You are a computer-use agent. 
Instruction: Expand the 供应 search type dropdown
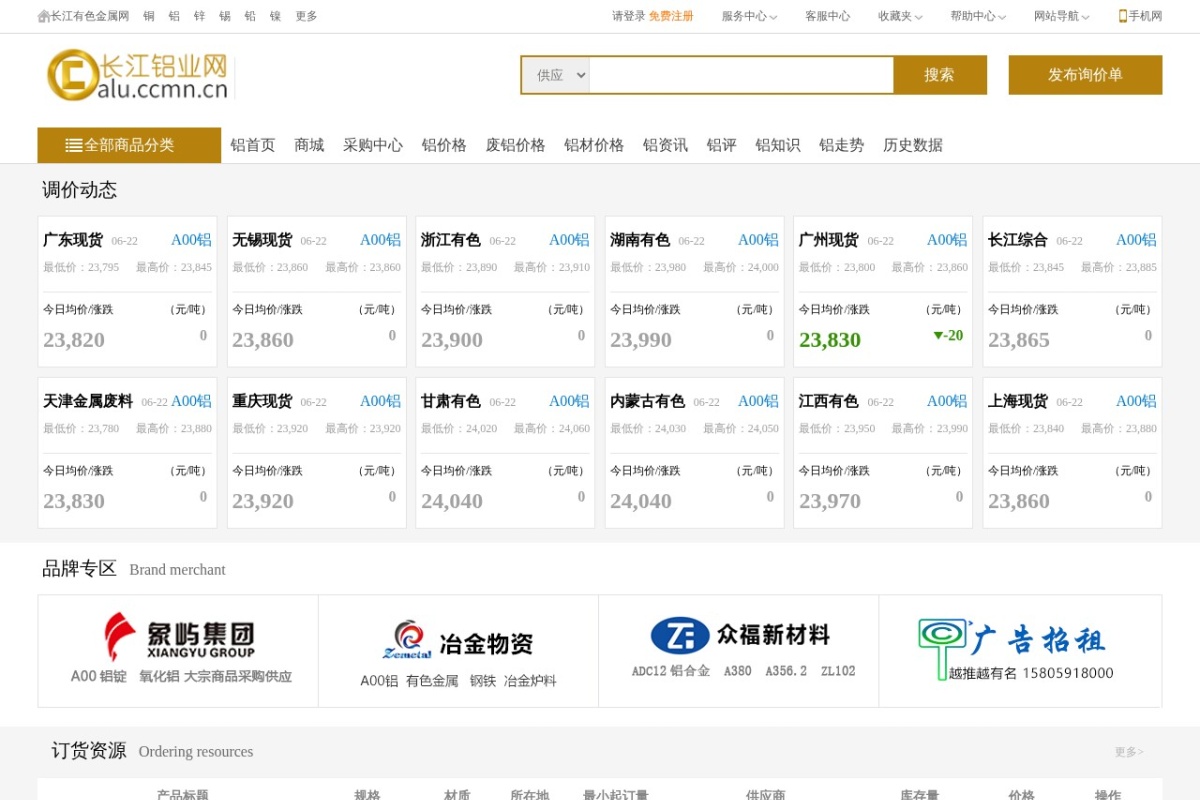[556, 75]
